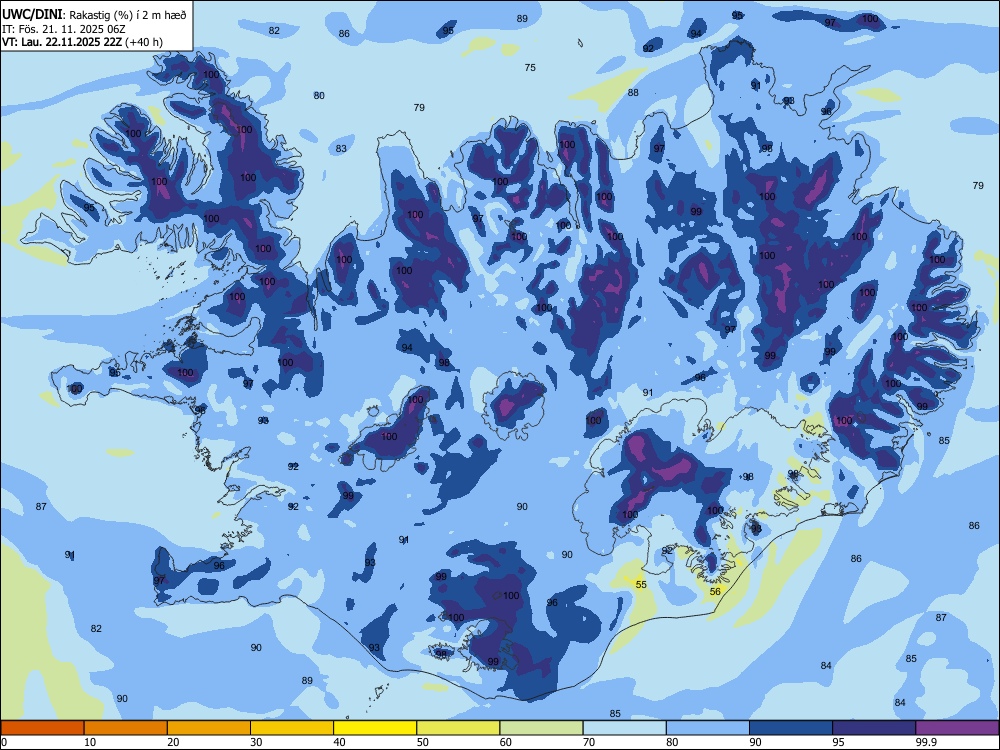The width and height of the screenshot is (1000, 750).
Task: Click the legend tick label '10'
Action: (90, 742)
